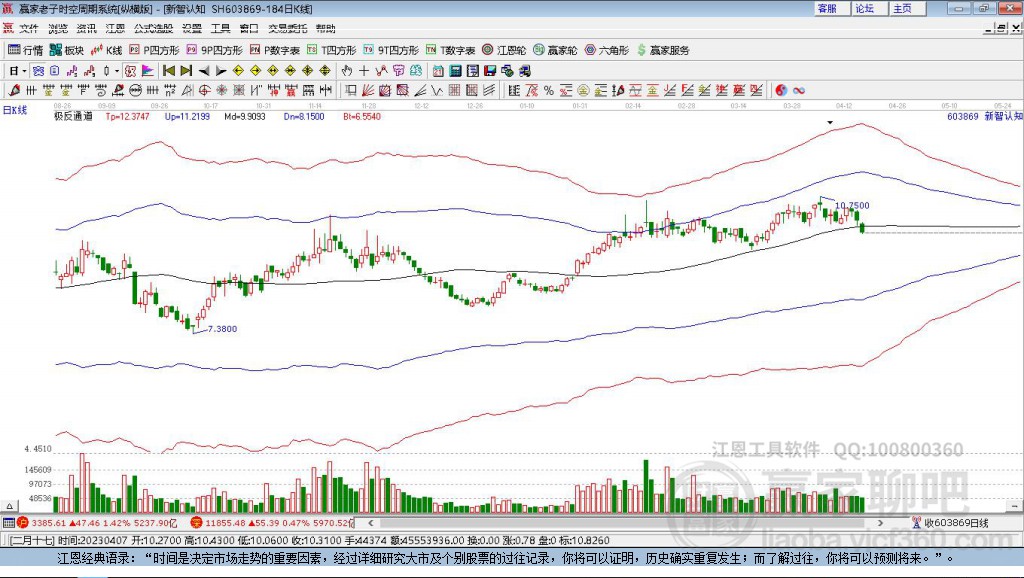Select the red pencil tool at the left end of the drawing toolbar
Screen dimensions: 1024x578
[14, 90]
